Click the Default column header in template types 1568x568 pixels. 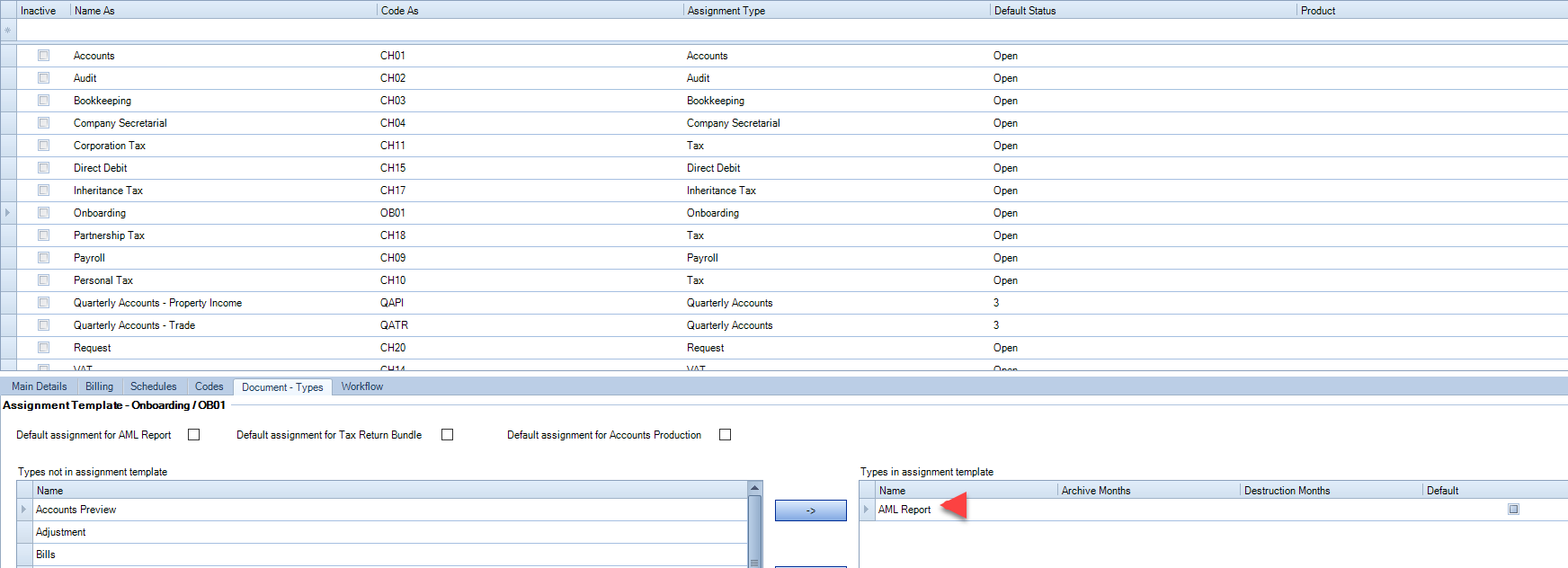1495,491
